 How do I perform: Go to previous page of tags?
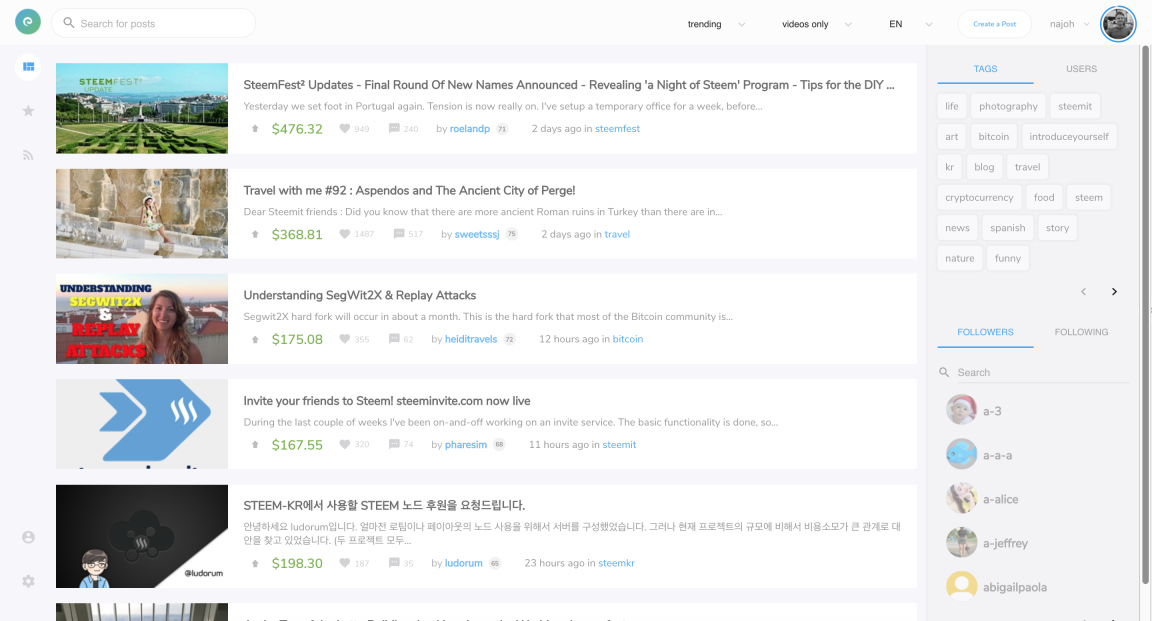pos(1084,292)
